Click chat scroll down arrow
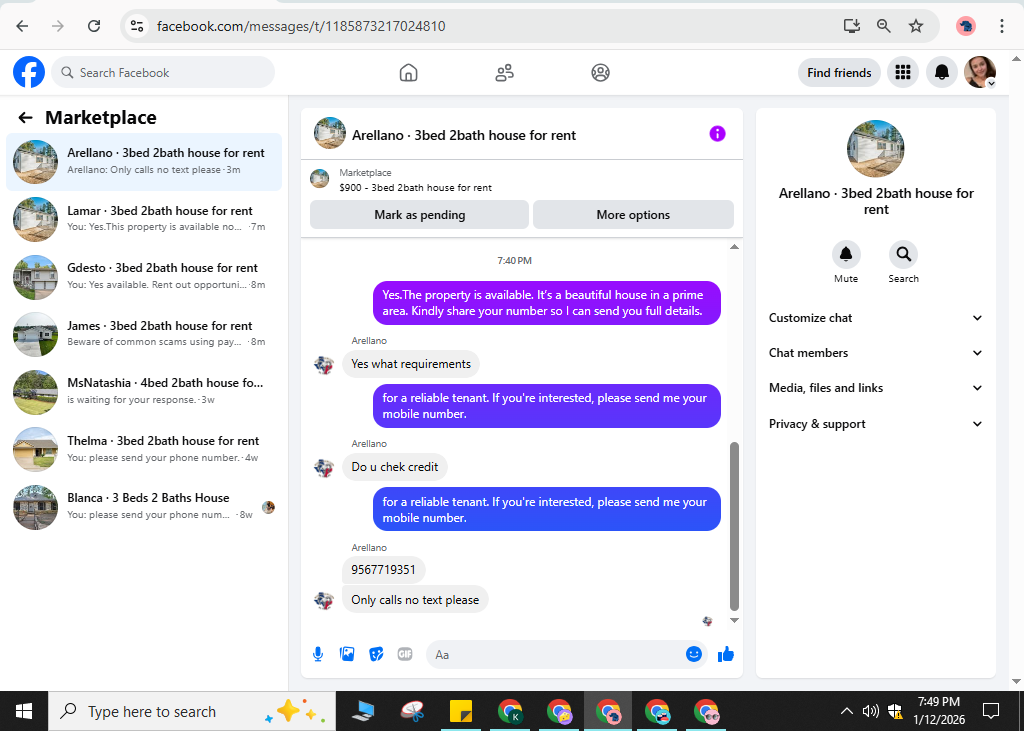This screenshot has height=731, width=1024. click(x=734, y=620)
